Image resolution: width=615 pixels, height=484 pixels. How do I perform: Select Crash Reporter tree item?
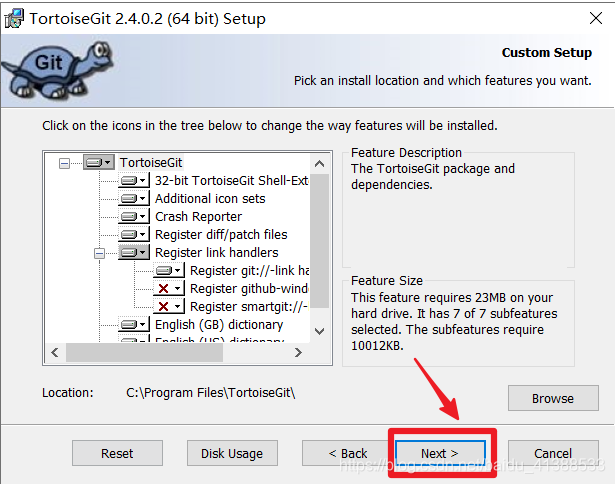click(x=198, y=217)
